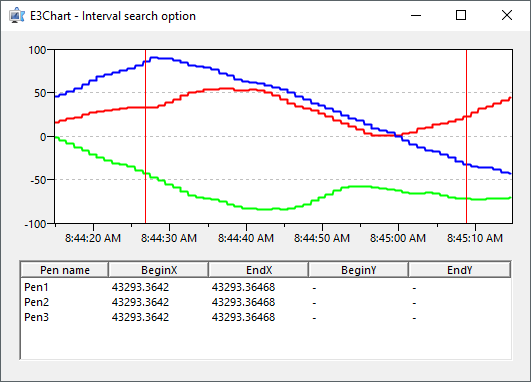This screenshot has height=382, width=531.
Task: Click the 8:44:30 AM time axis label
Action: click(169, 238)
